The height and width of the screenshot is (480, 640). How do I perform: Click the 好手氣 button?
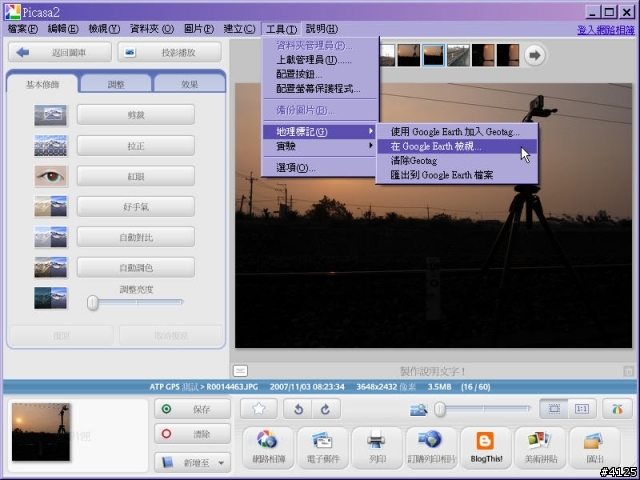(136, 207)
